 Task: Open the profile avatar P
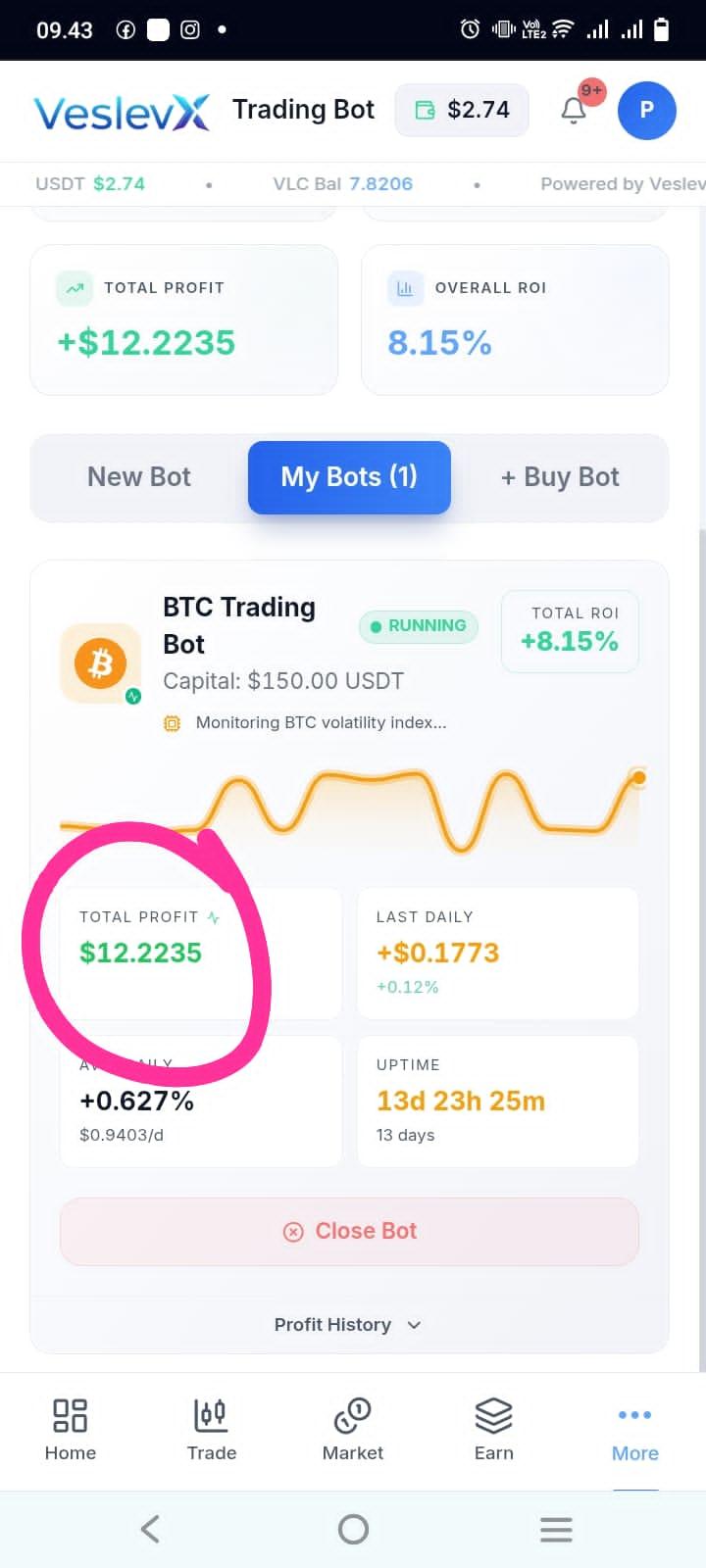(x=647, y=111)
